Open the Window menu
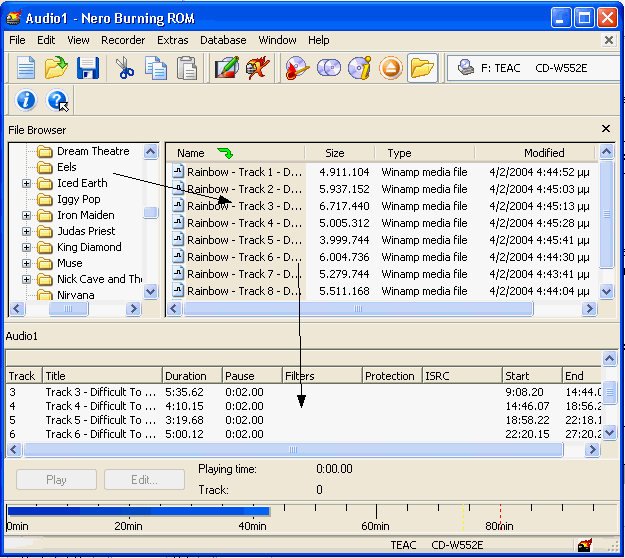Image resolution: width=625 pixels, height=558 pixels. coord(277,40)
